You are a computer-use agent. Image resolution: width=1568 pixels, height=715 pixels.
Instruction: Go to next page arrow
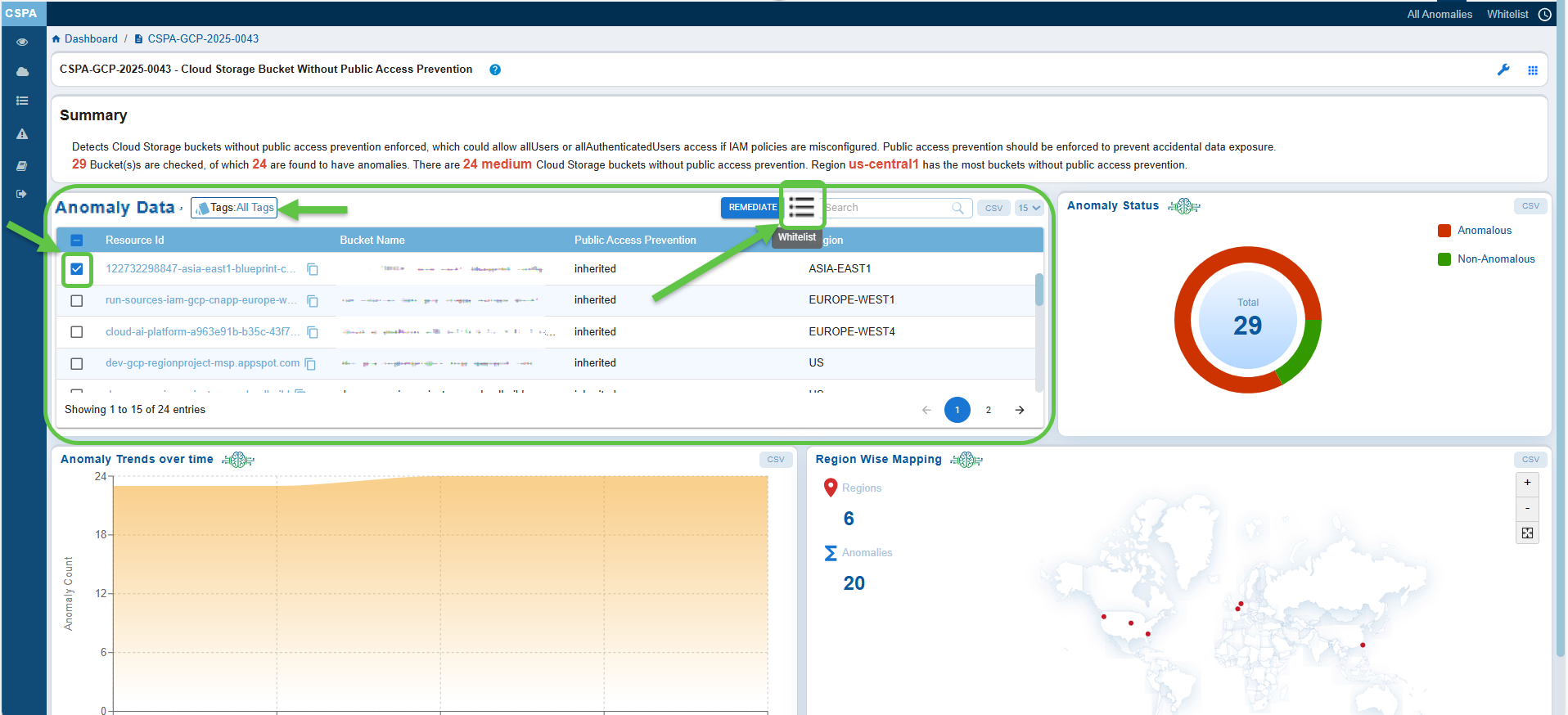[x=1020, y=410]
